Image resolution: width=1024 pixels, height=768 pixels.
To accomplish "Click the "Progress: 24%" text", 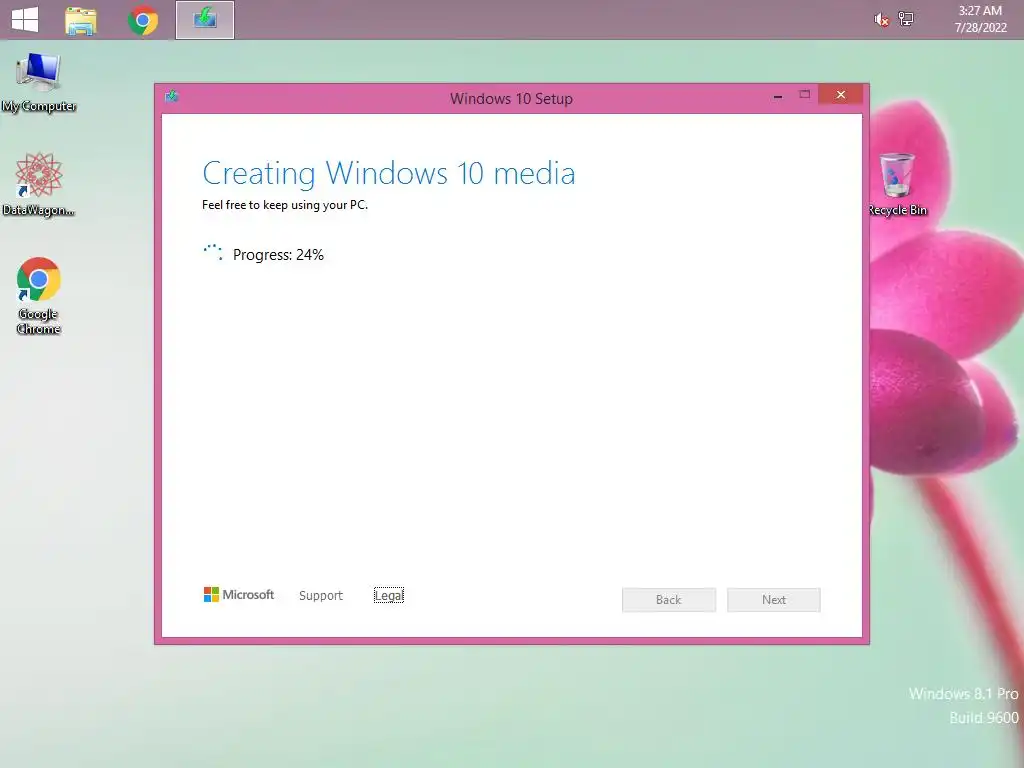I will (278, 255).
